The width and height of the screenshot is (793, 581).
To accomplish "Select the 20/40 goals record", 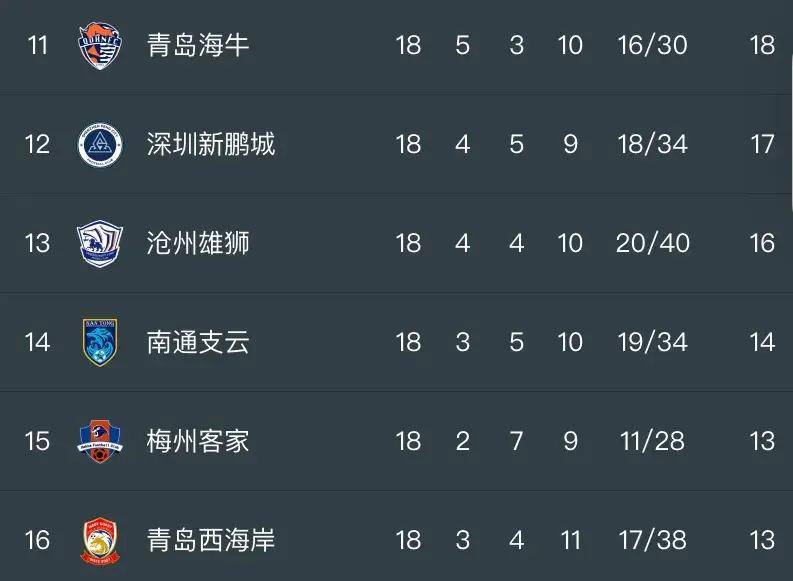I will tap(653, 243).
